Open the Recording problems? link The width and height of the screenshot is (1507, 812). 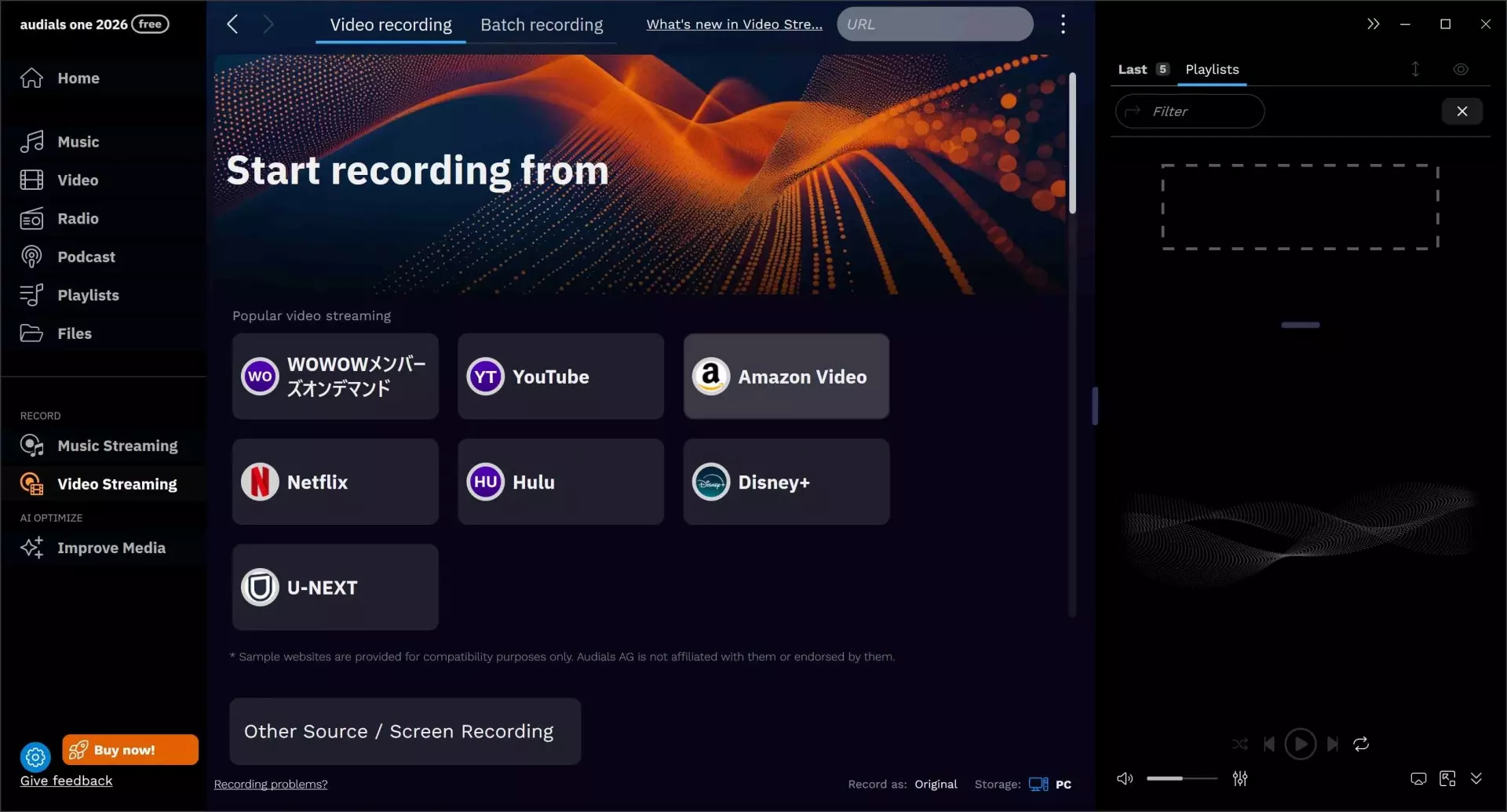(271, 784)
